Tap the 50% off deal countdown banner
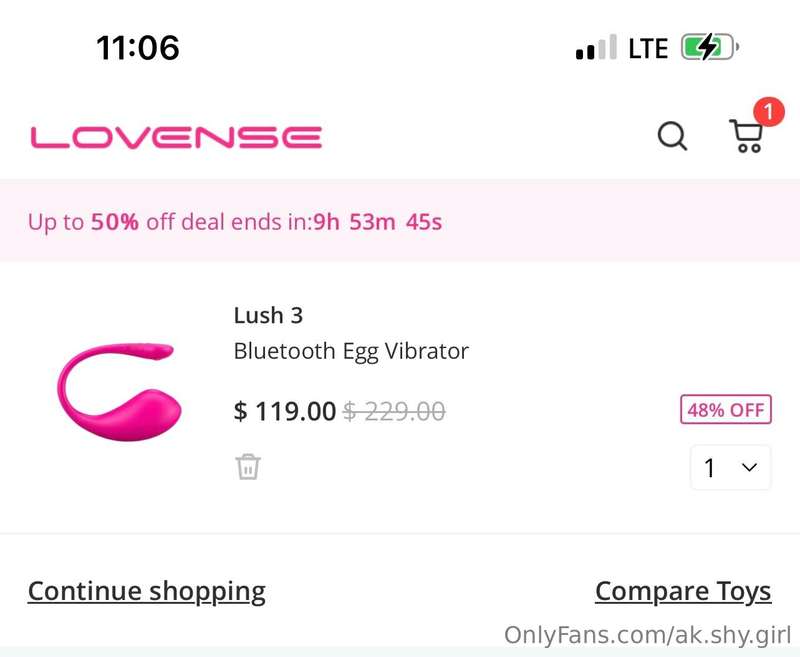Image resolution: width=800 pixels, height=657 pixels. pyautogui.click(x=400, y=220)
